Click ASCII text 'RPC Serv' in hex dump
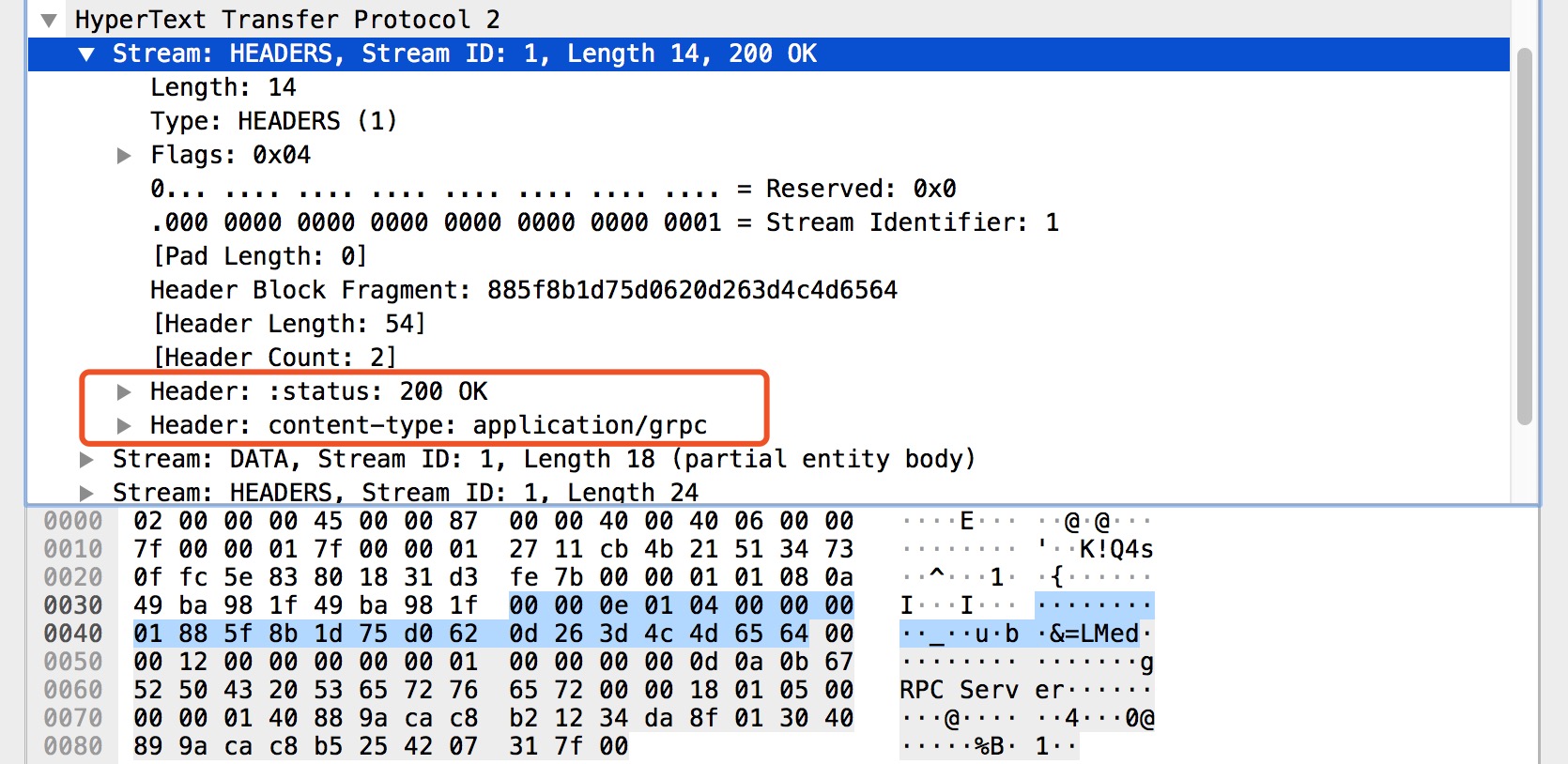The width and height of the screenshot is (1568, 764). pos(959,691)
